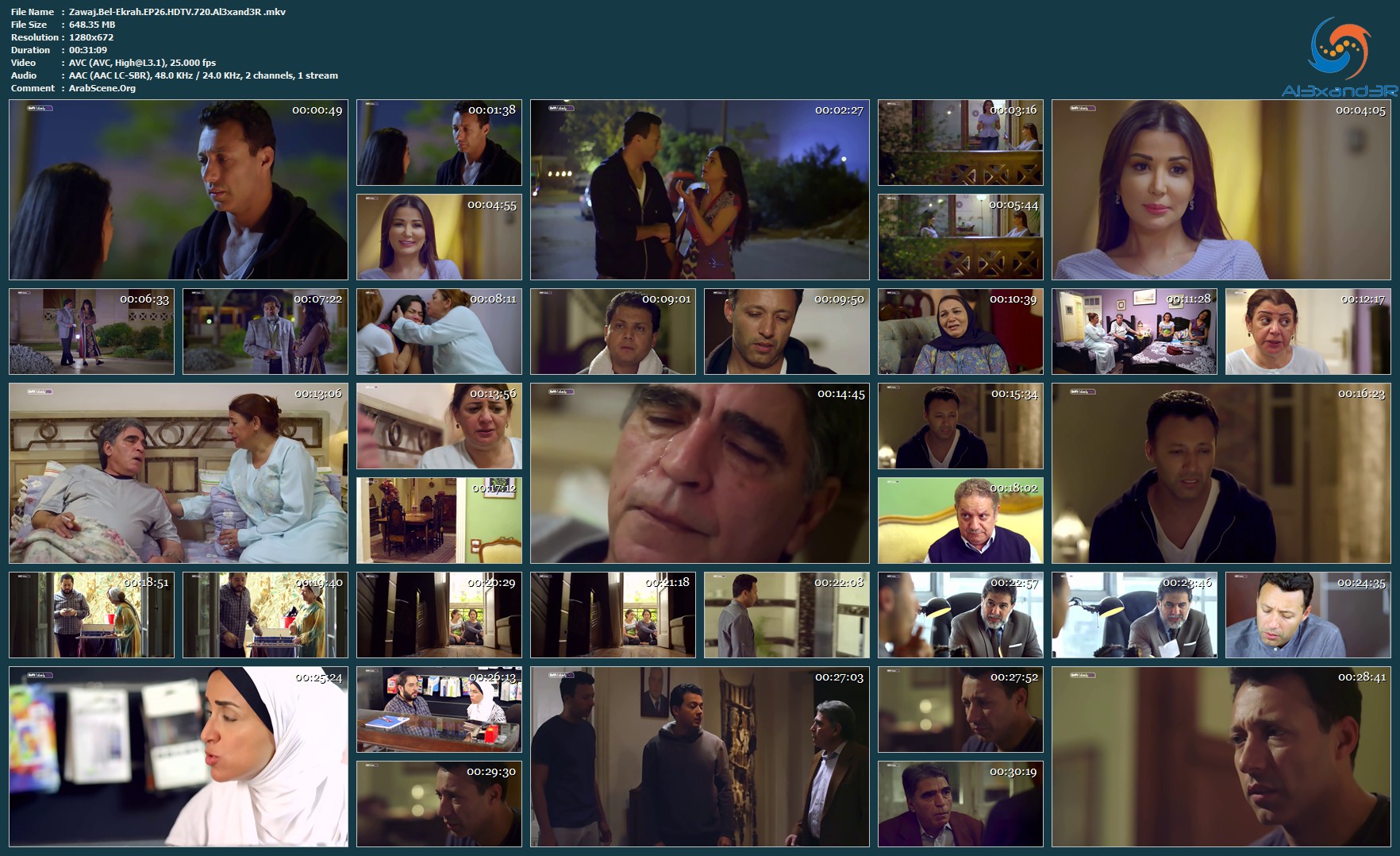The width and height of the screenshot is (1400, 856).
Task: Click the resolution value 1280x672
Action: pyautogui.click(x=91, y=37)
